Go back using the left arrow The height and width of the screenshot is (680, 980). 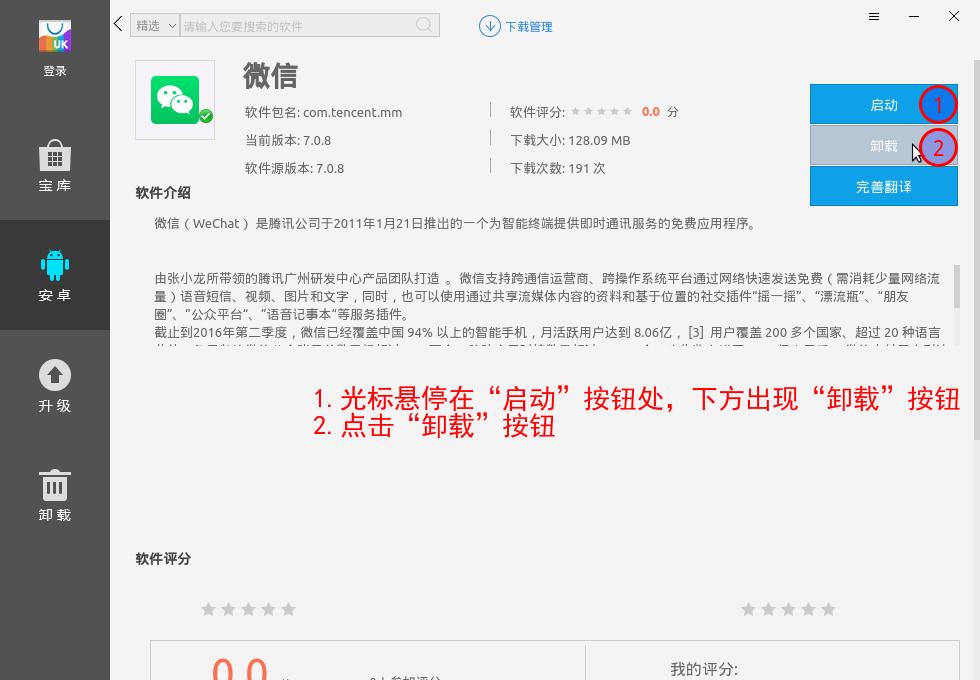point(118,24)
